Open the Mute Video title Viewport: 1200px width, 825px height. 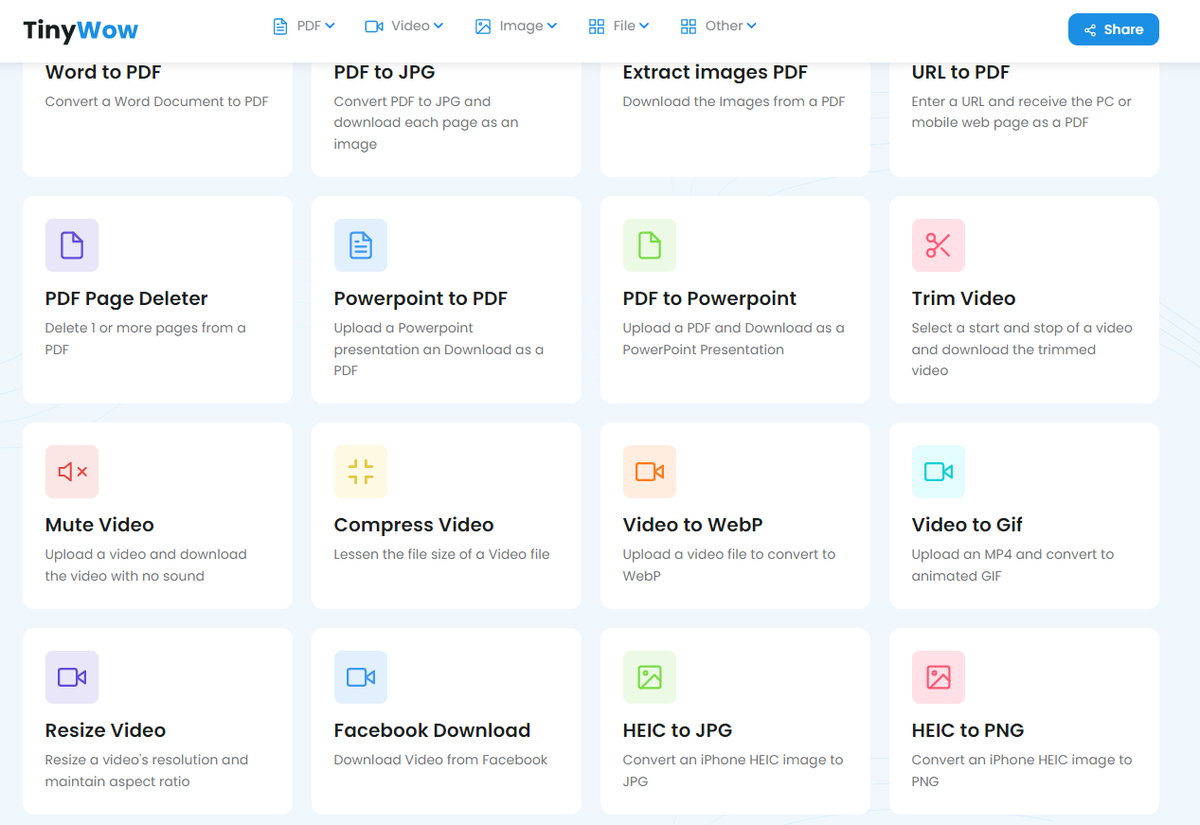coord(99,524)
